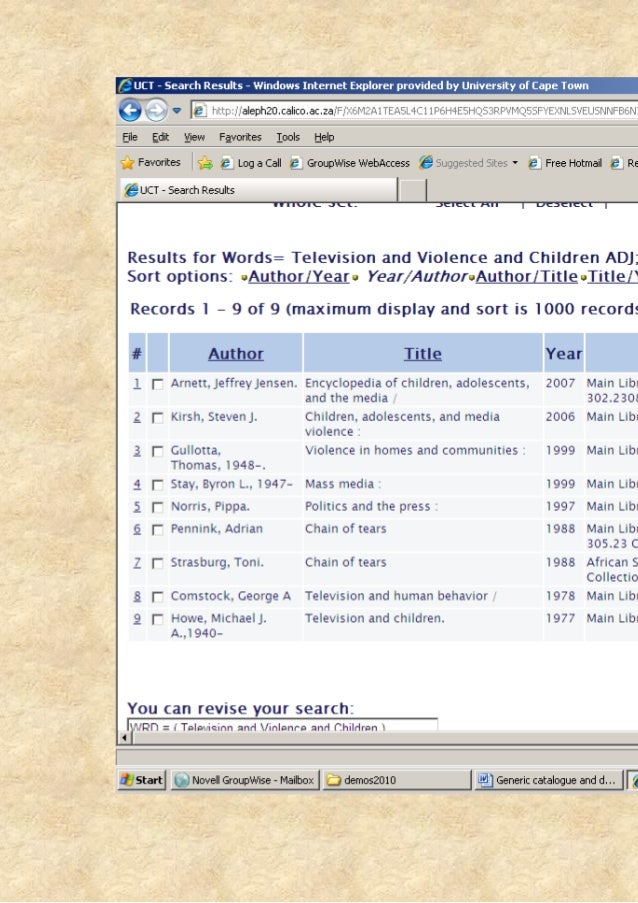Click the Windows Start button
638x903 pixels.
click(x=141, y=780)
